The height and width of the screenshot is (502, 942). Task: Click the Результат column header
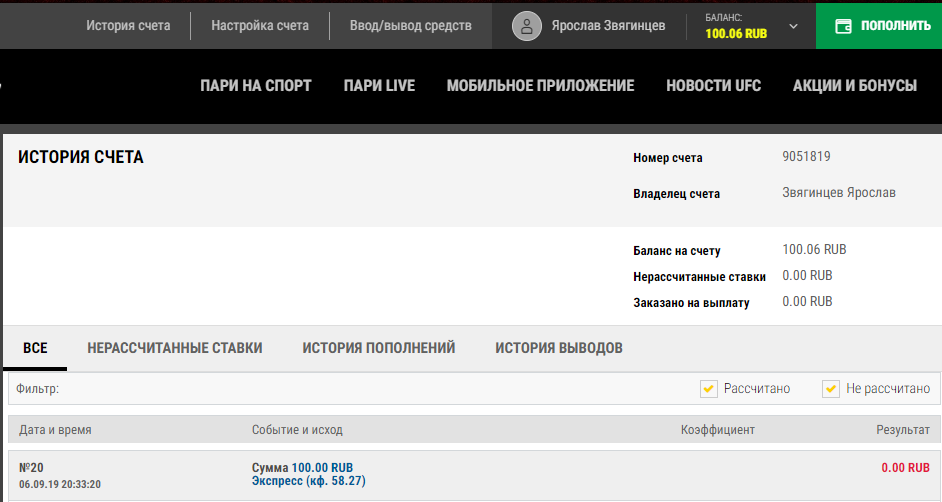[902, 430]
